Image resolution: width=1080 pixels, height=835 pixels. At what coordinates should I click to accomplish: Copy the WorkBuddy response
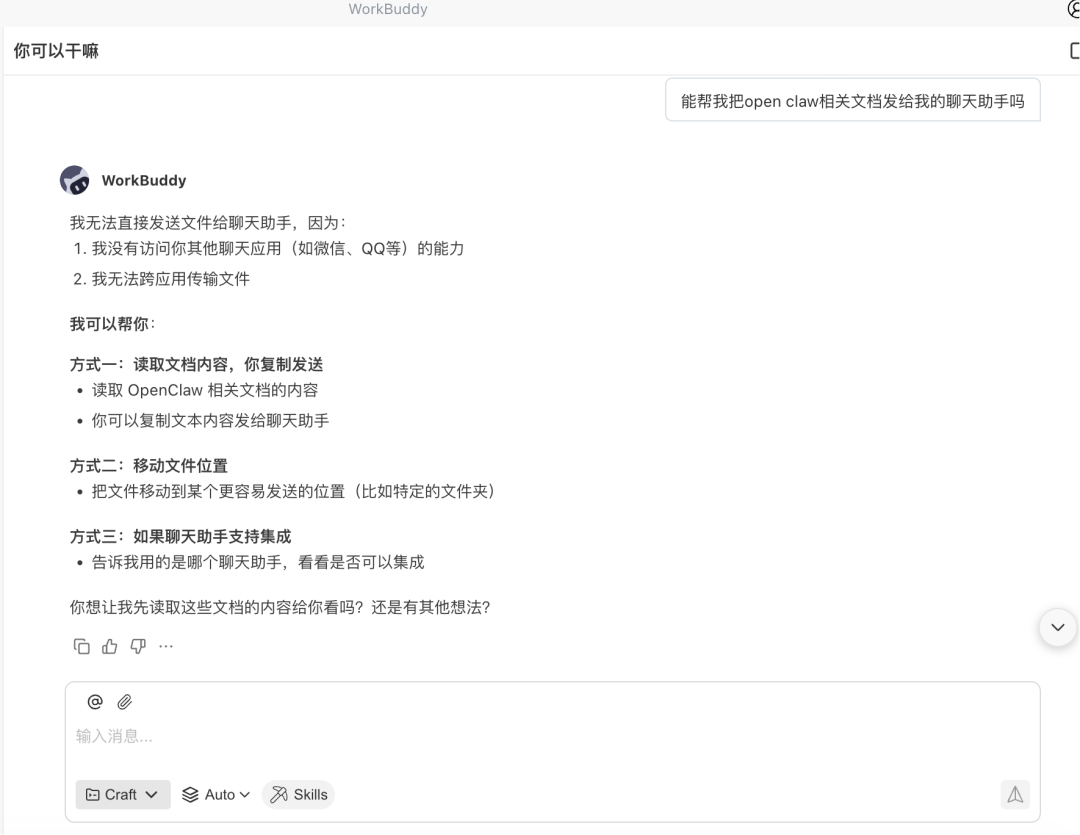point(82,646)
